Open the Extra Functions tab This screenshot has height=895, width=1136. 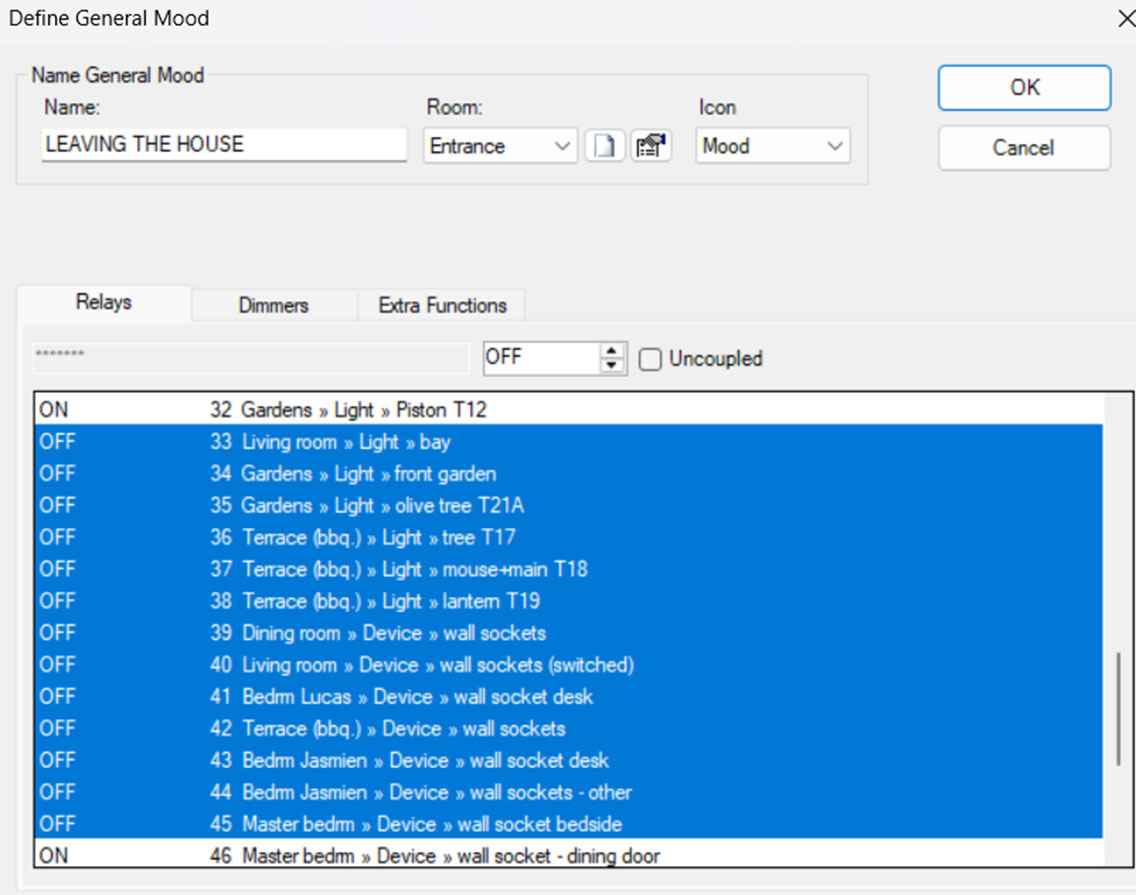(x=442, y=305)
